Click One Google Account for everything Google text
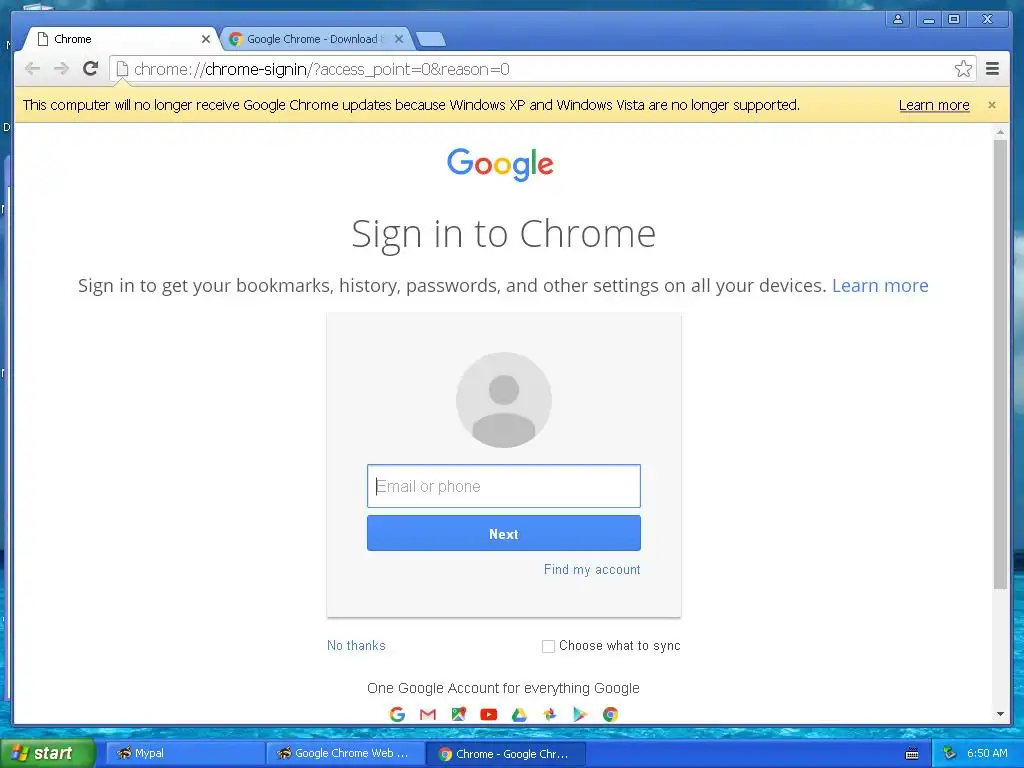This screenshot has height=768, width=1024. 503,688
